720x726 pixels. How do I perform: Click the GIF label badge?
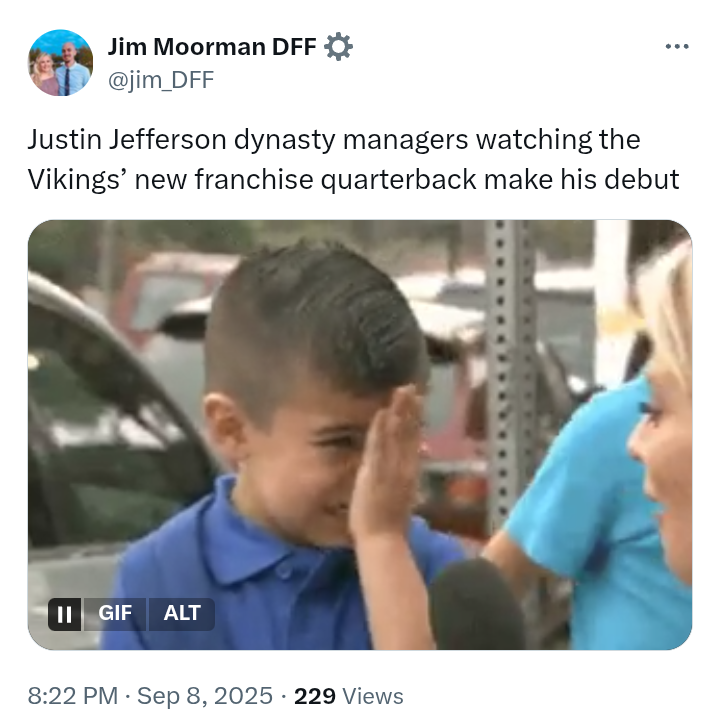[x=115, y=614]
